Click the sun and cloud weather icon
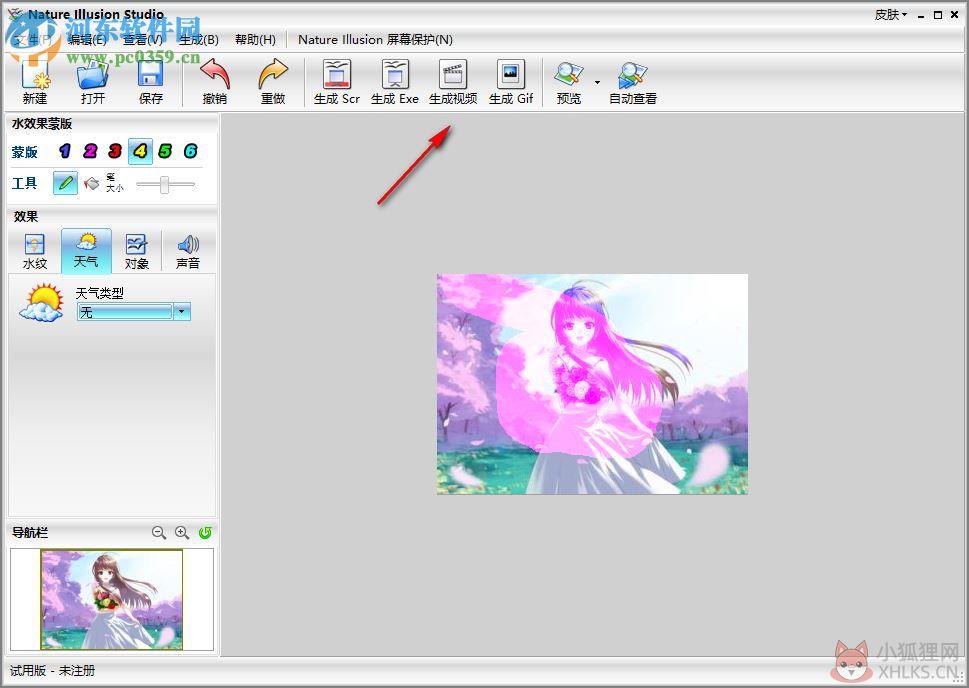969x688 pixels. [x=41, y=303]
